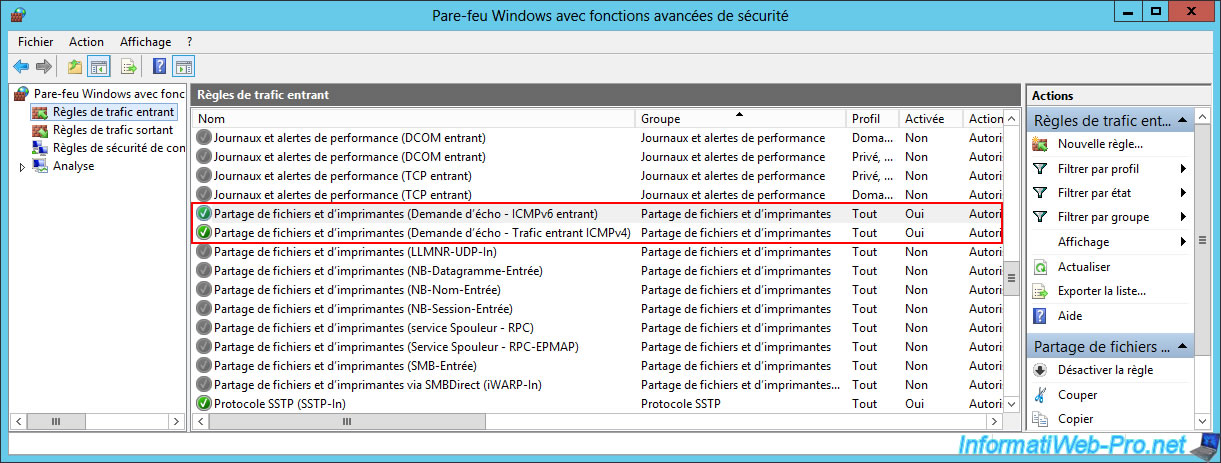Open Règles de sécurité de connexion node

click(117, 148)
